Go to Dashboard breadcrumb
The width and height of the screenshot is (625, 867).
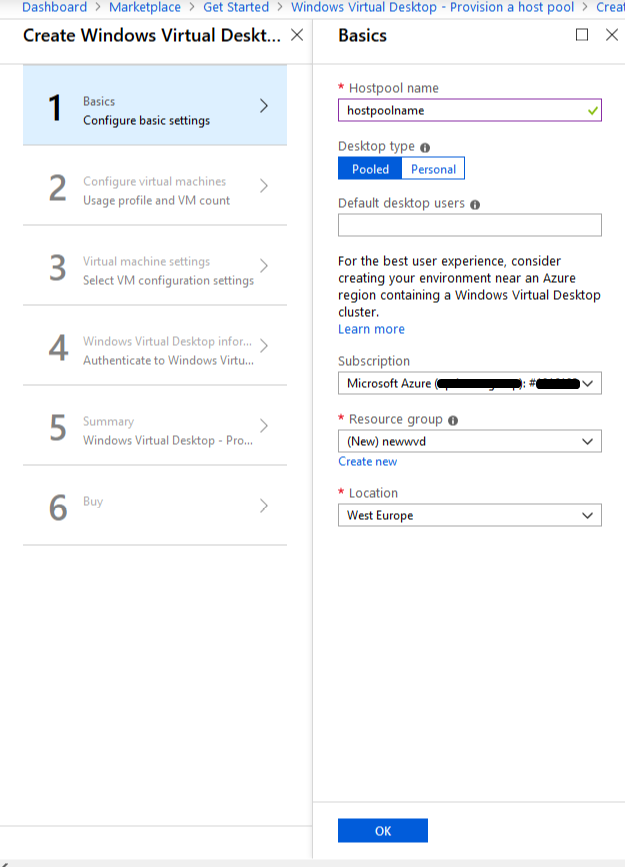coord(54,7)
